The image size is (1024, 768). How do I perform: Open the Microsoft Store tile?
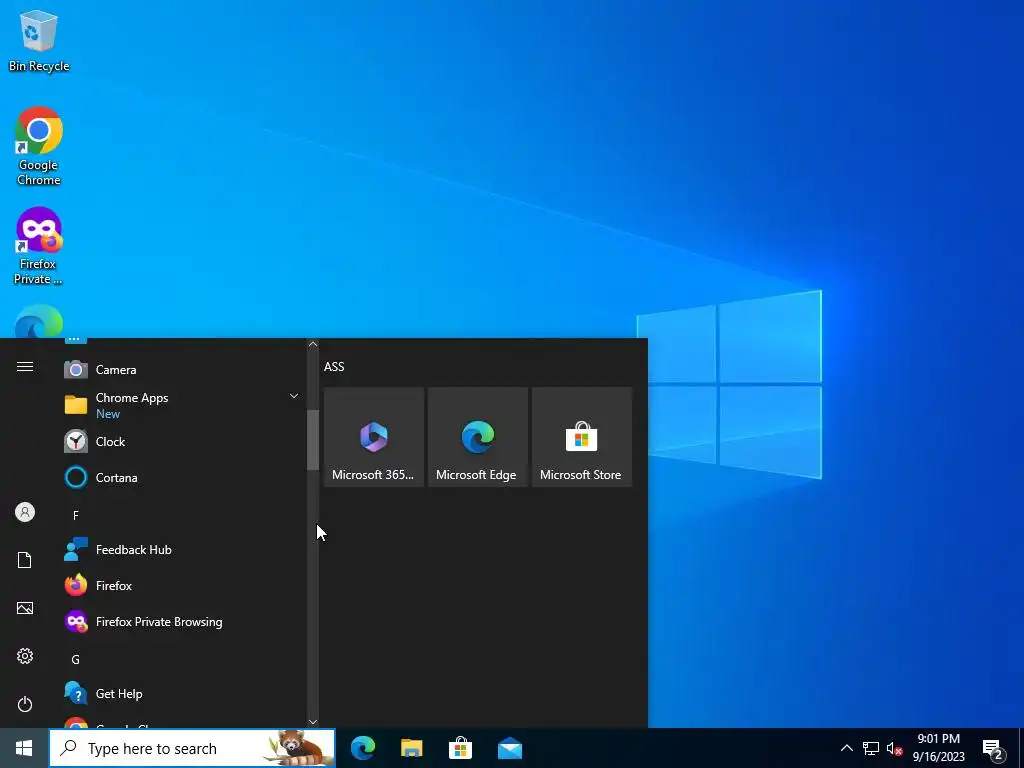click(581, 437)
